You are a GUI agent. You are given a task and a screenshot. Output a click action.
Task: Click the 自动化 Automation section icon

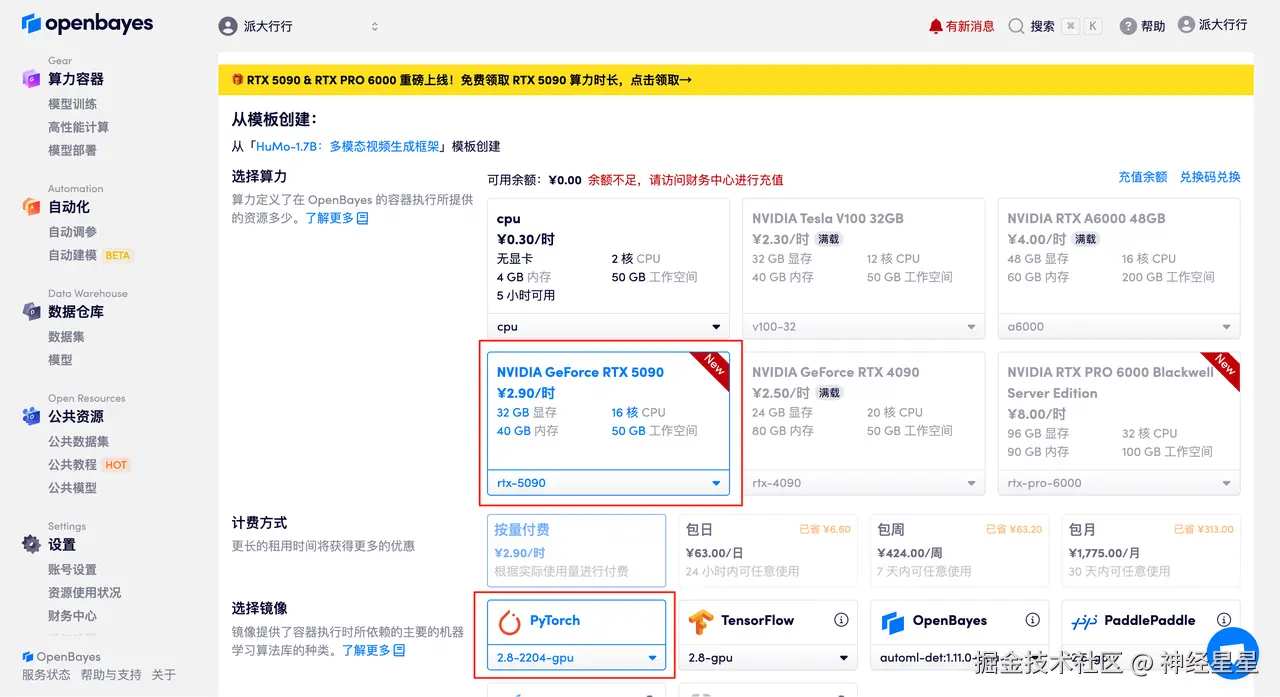pyautogui.click(x=31, y=206)
